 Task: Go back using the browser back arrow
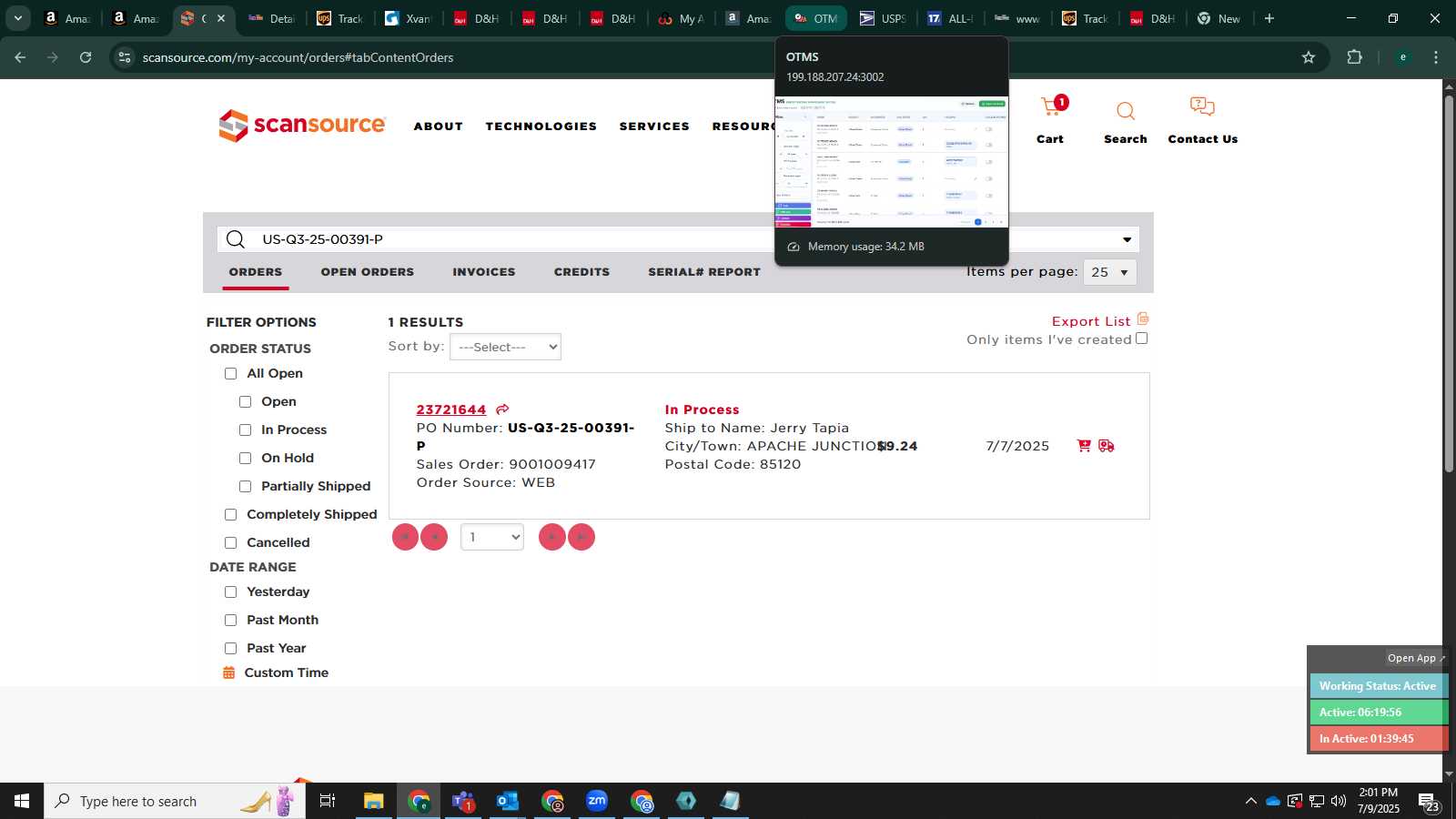20,57
